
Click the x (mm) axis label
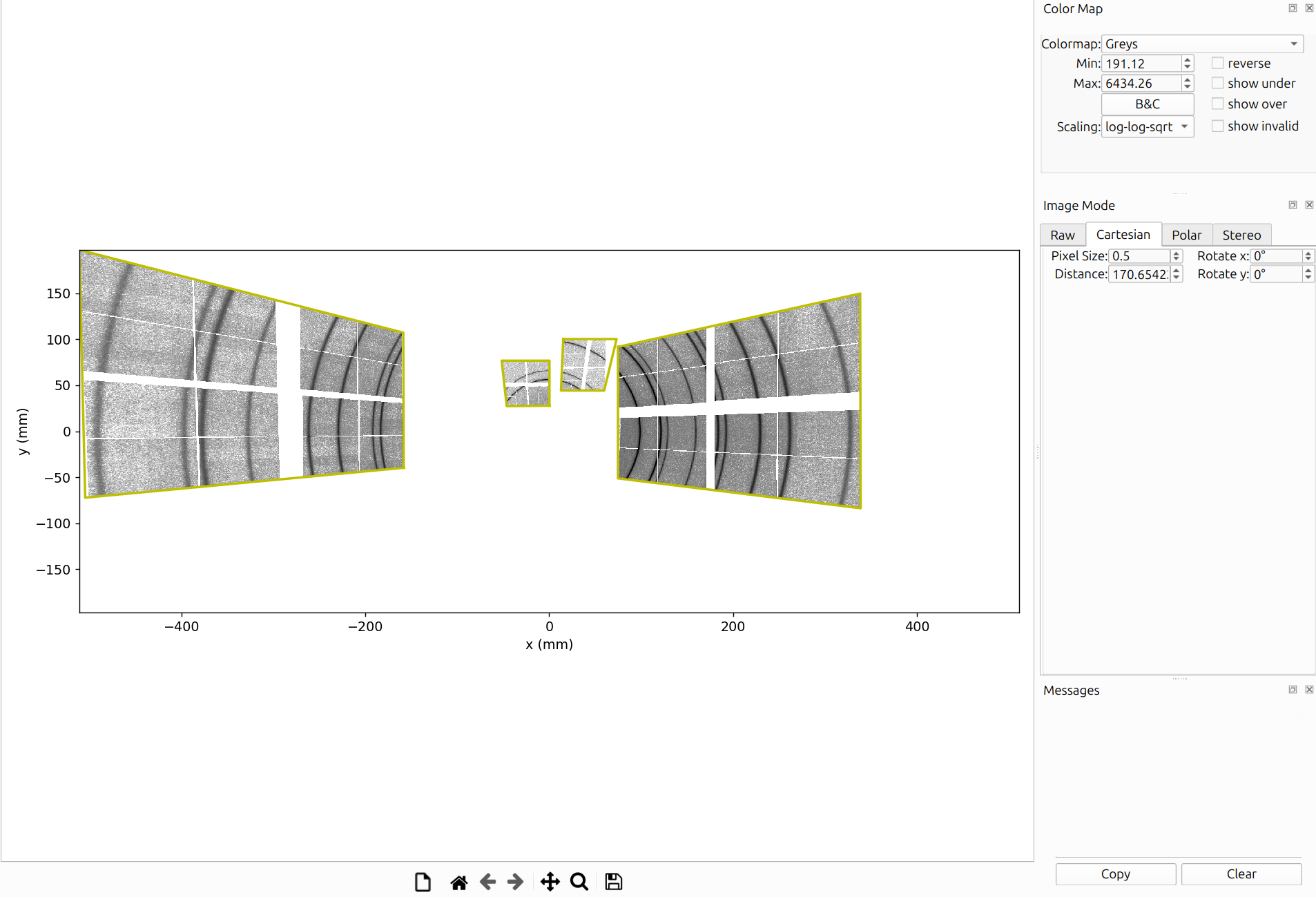(x=549, y=644)
